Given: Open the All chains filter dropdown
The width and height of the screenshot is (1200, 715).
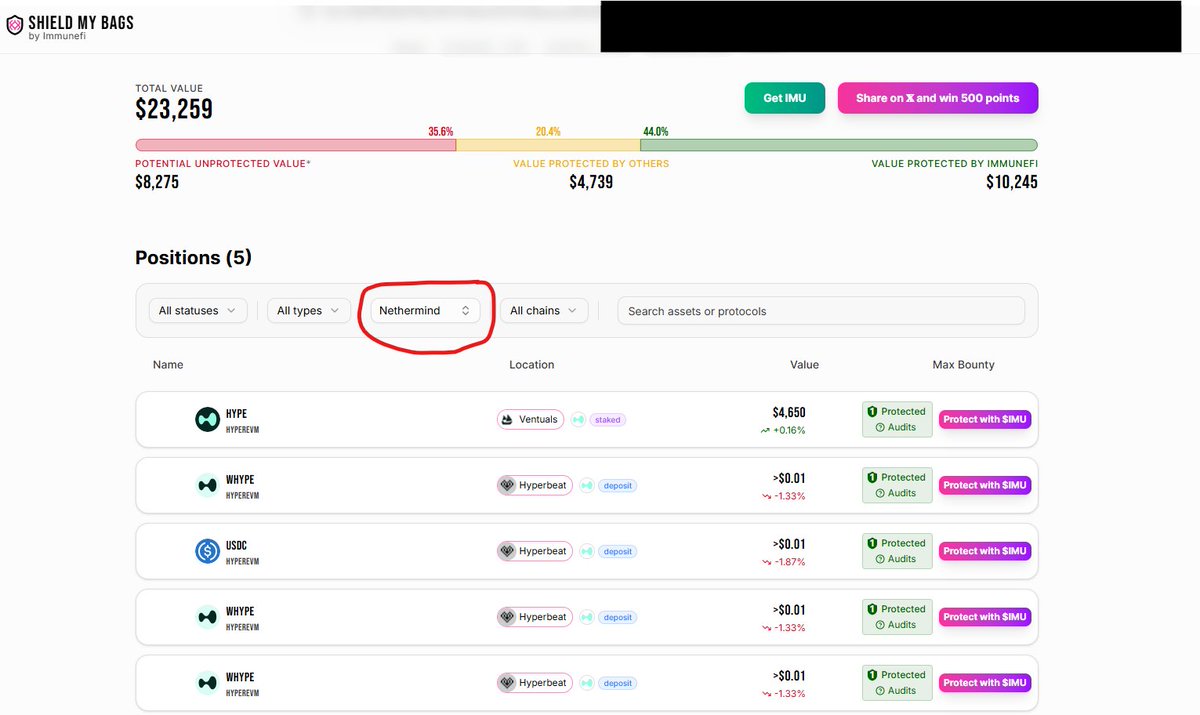Looking at the screenshot, I should [x=543, y=311].
